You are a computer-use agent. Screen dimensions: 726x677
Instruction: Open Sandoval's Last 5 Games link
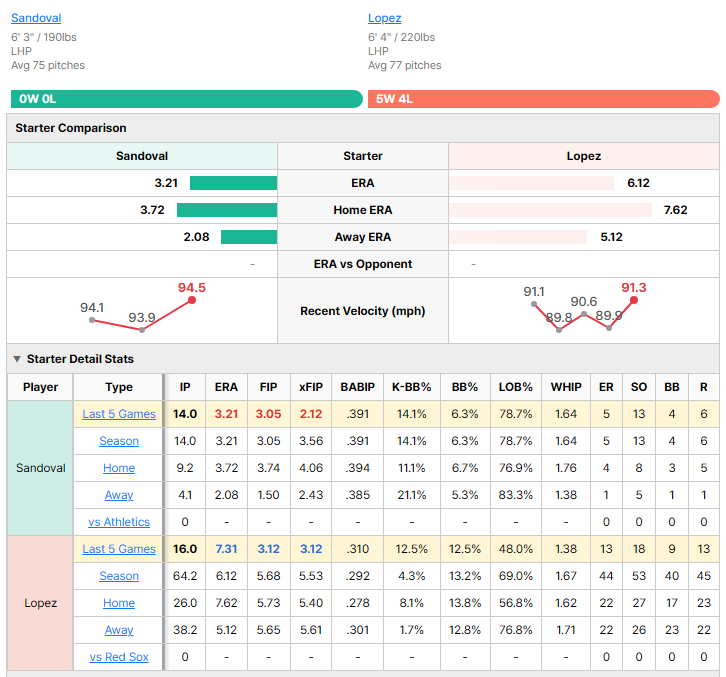[x=119, y=414]
